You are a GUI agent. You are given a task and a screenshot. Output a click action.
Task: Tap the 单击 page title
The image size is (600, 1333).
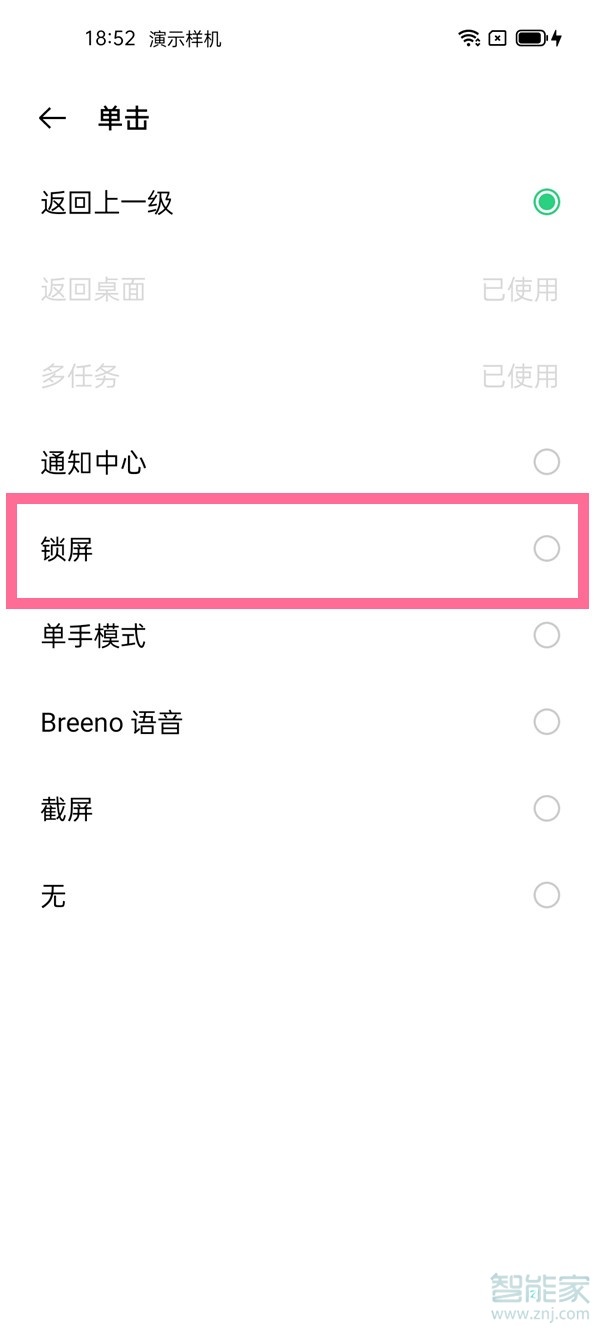tap(123, 118)
